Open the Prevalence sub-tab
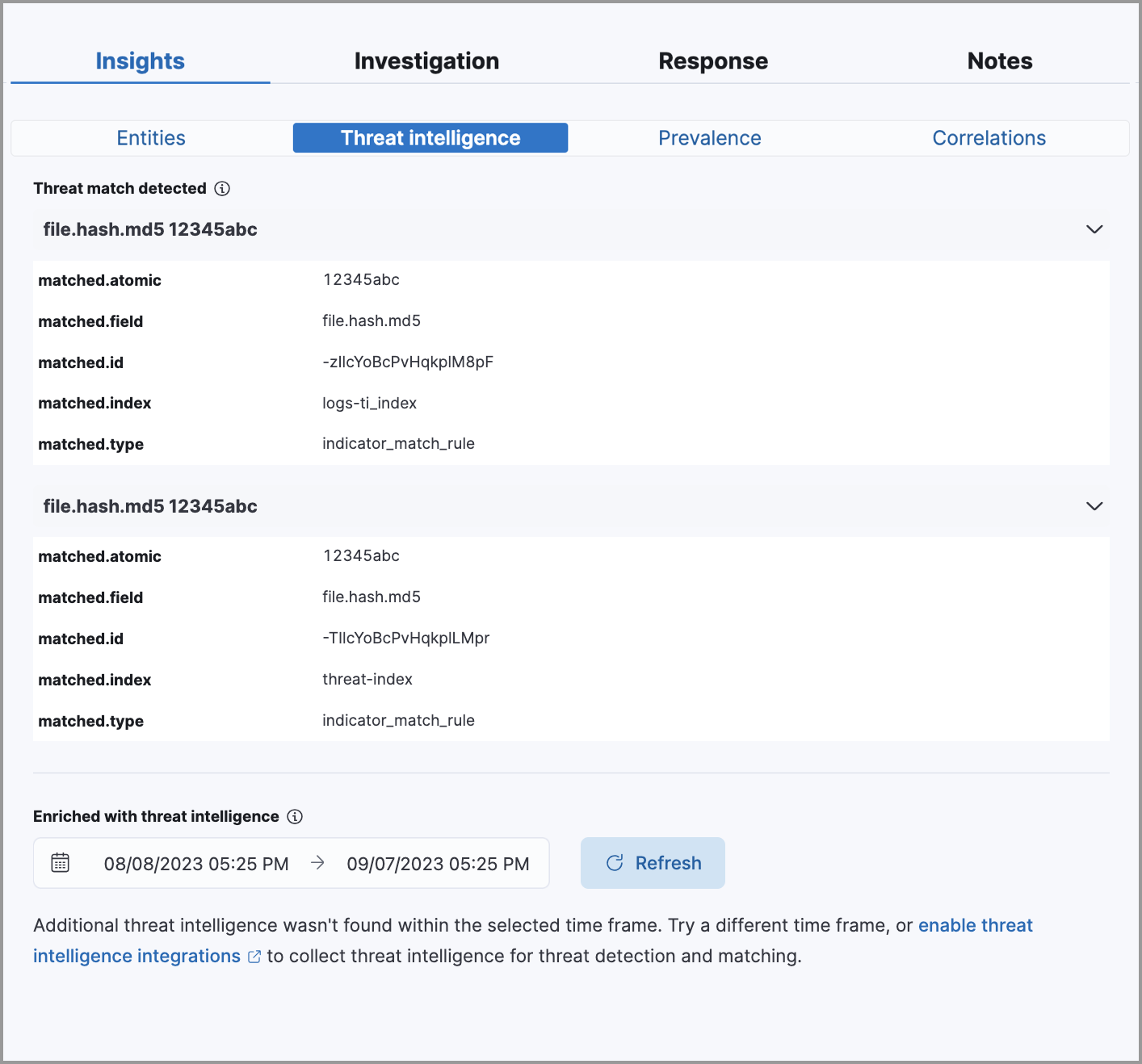1142x1064 pixels. 709,137
